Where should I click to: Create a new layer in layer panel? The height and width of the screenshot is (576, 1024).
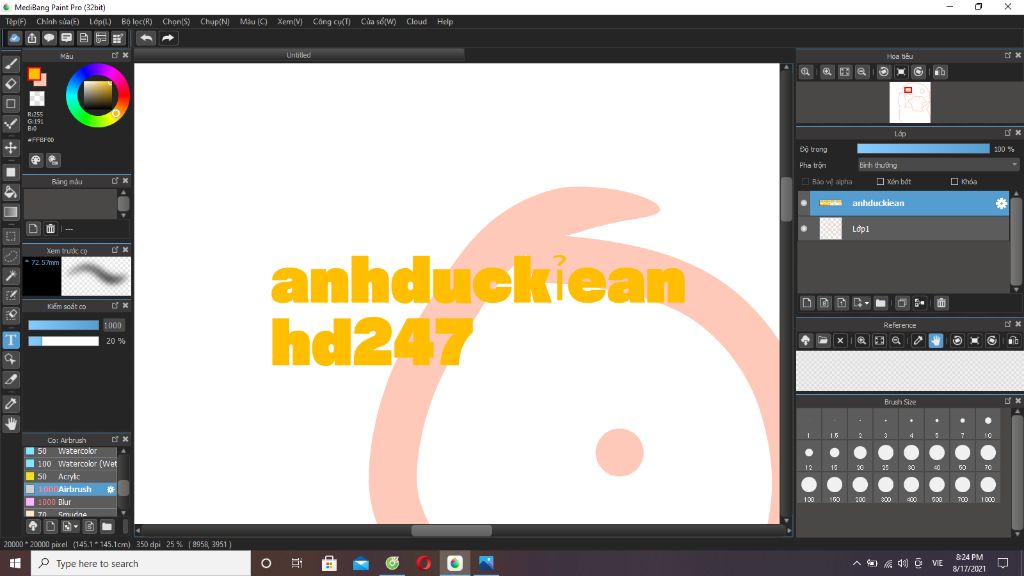point(807,303)
